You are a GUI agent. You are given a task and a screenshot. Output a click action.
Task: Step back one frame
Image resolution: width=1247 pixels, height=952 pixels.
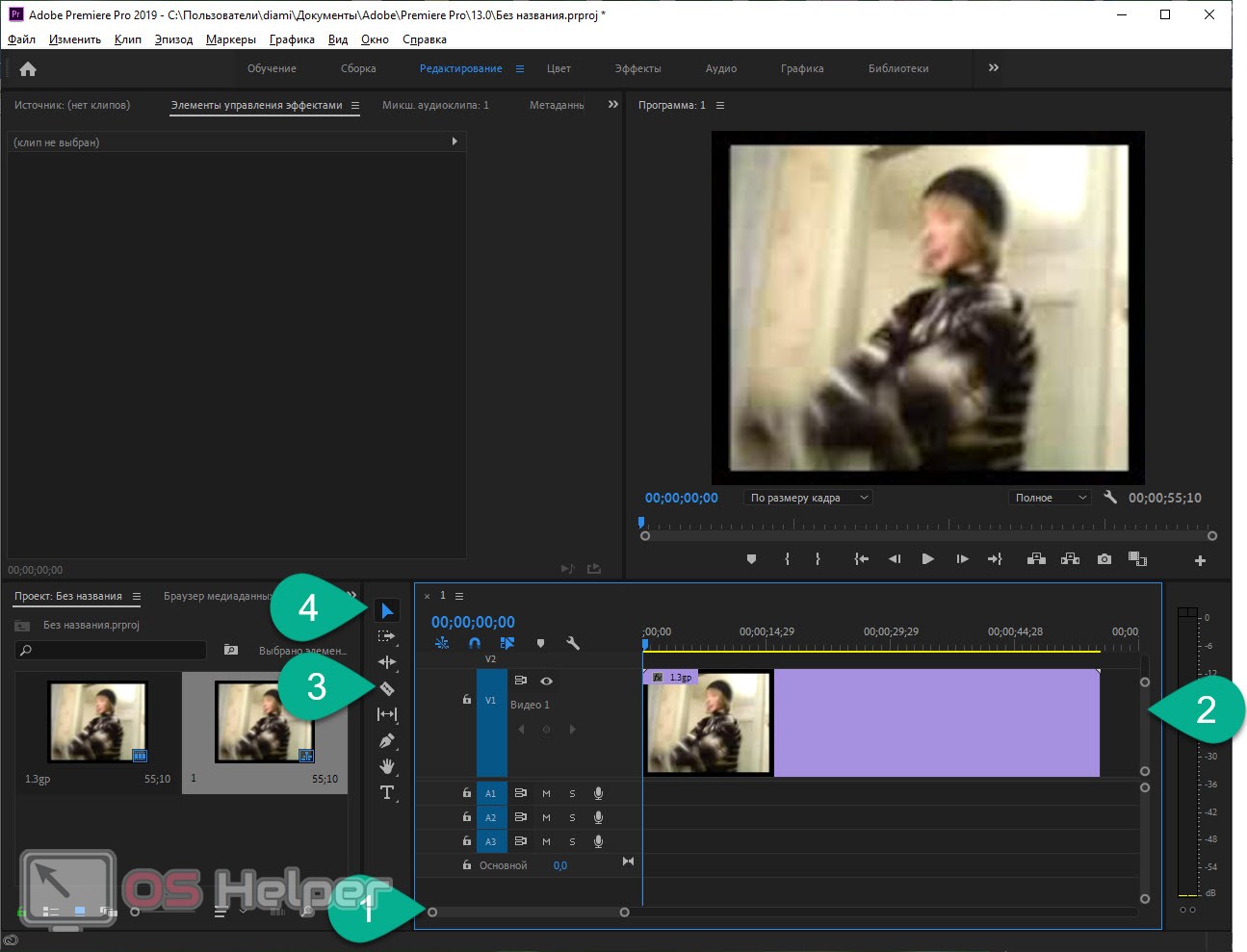895,559
